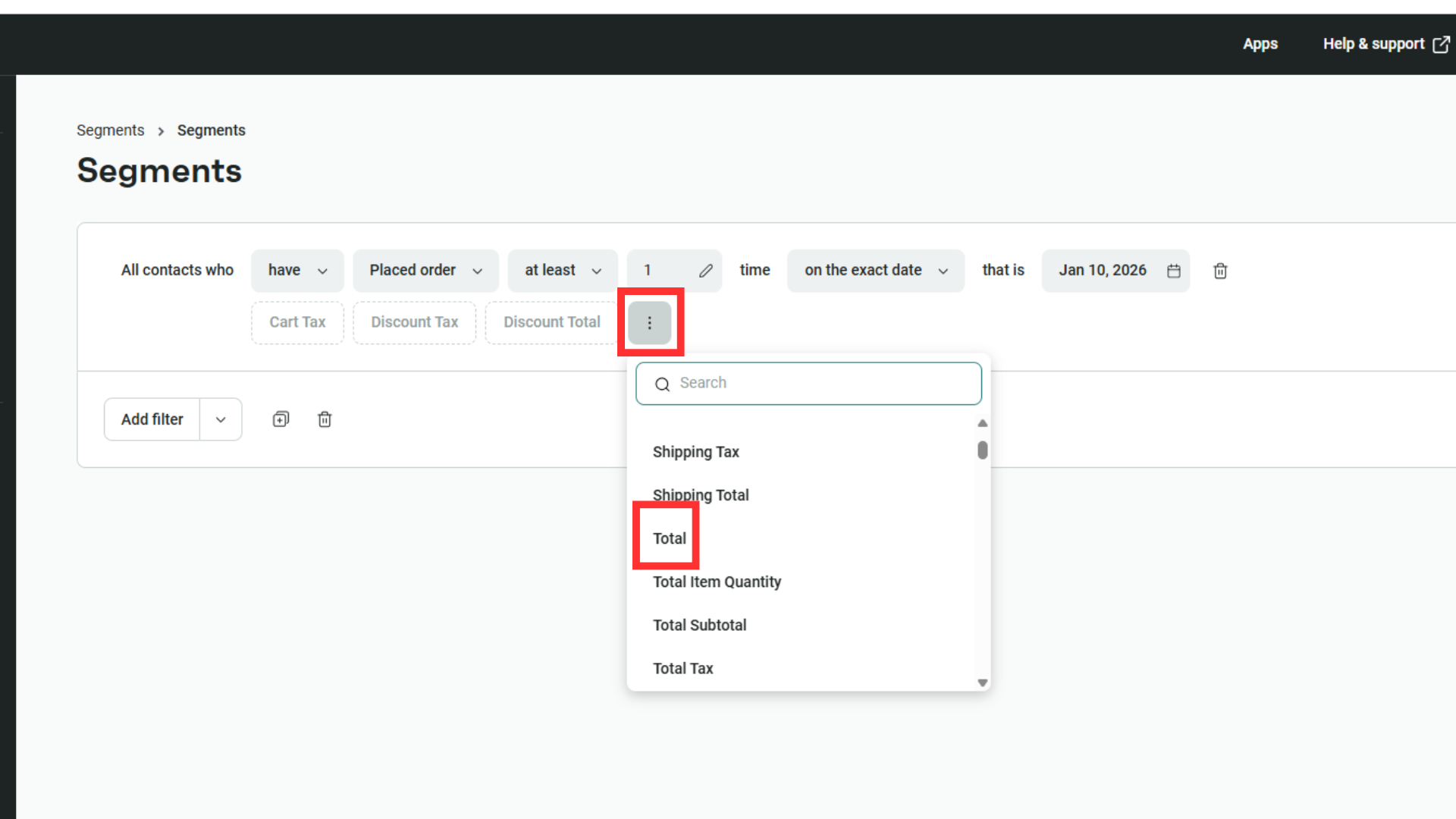Click the Add filter button
Screen dimensions: 1456x819
(152, 419)
